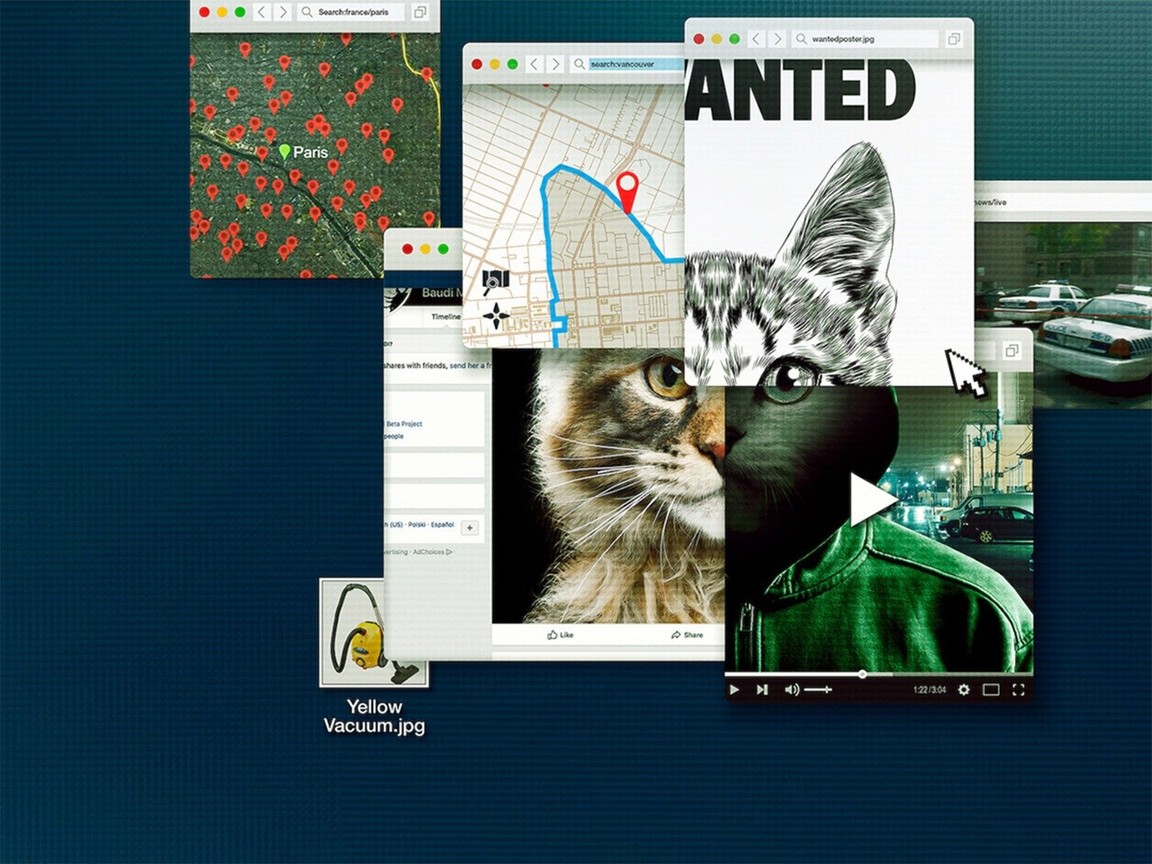Like the cat photo post
The image size is (1152, 864).
coord(560,635)
